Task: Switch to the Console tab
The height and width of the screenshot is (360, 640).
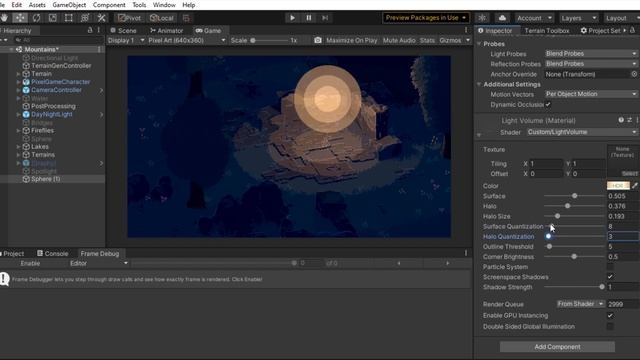Action: click(x=53, y=253)
